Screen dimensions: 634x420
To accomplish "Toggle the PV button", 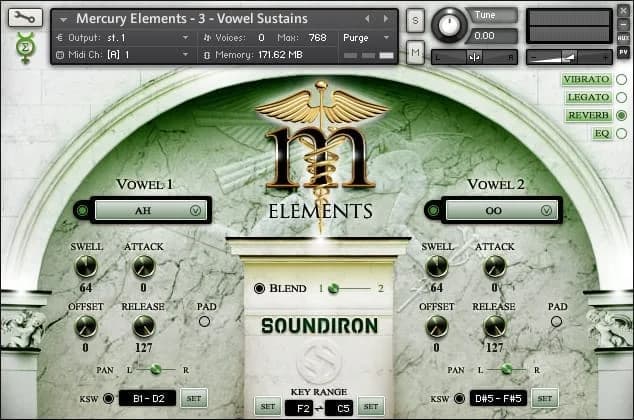I will [623, 52].
